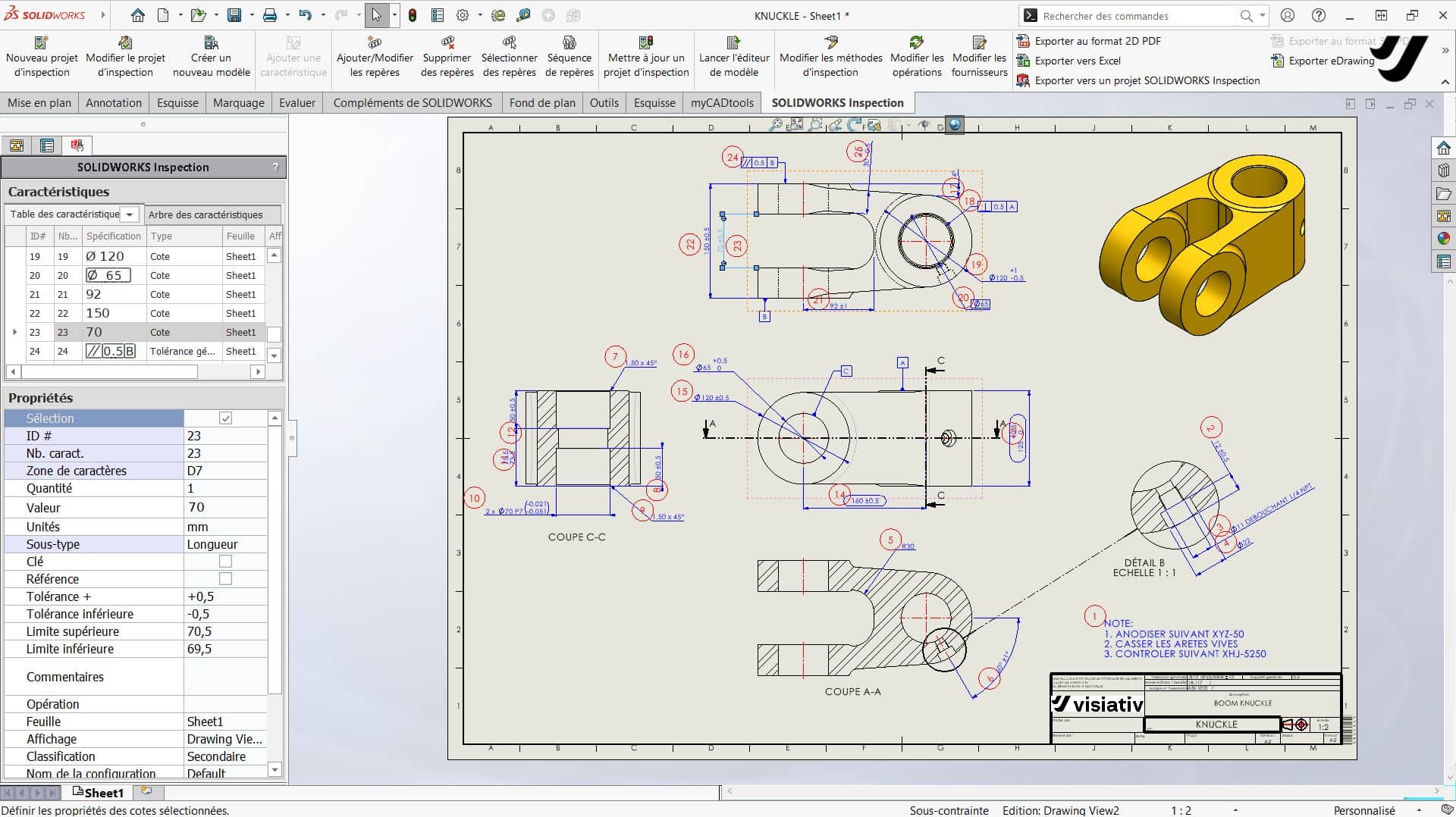Open Ajouter/Modifier les repères tool
This screenshot has height=817, width=1456.
(375, 57)
